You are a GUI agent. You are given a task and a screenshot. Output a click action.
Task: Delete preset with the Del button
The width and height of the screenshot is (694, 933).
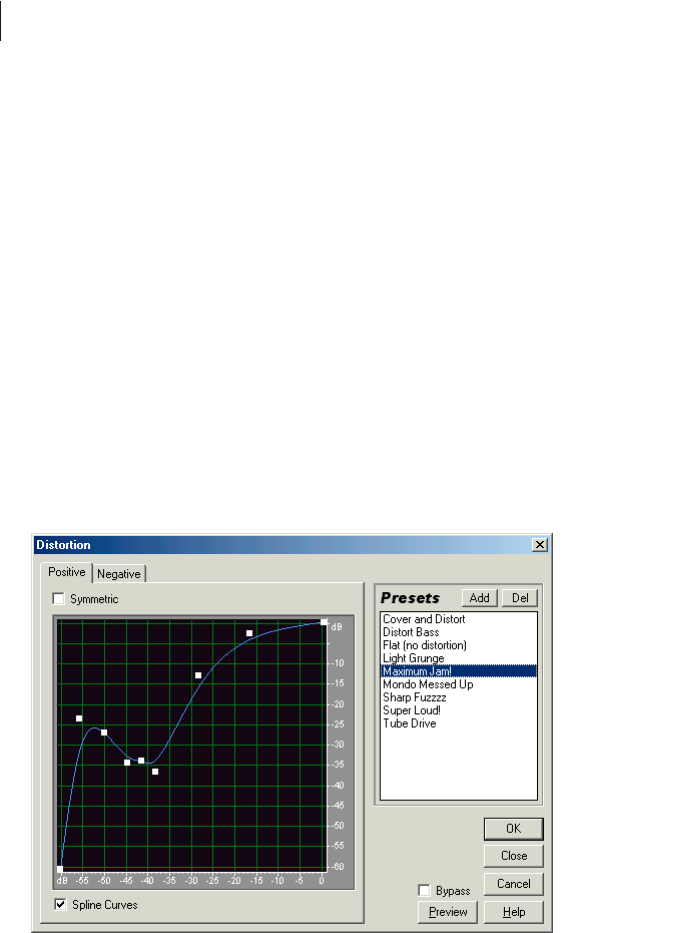point(520,597)
